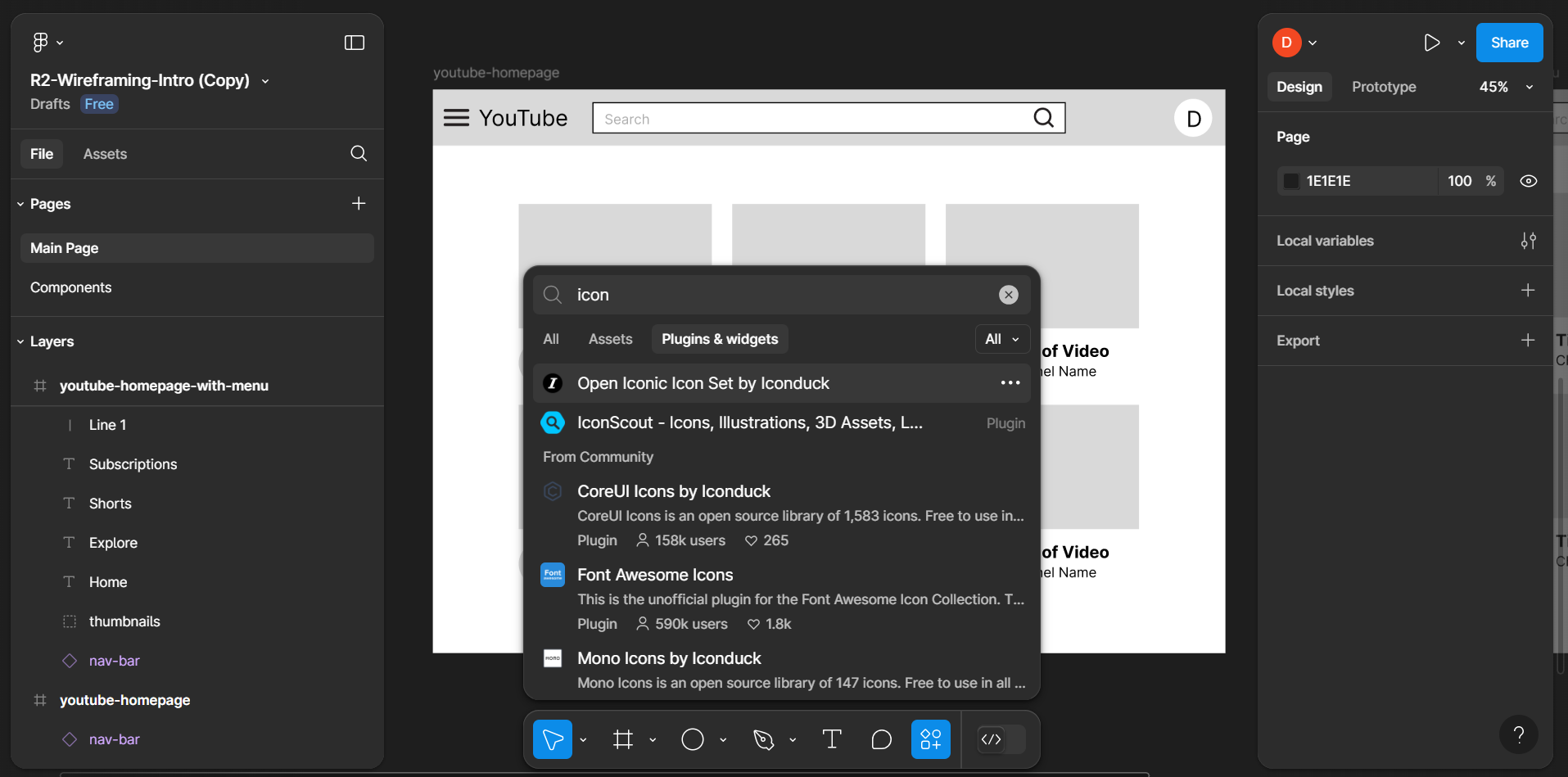Open the help question mark button
The image size is (1568, 777).
(x=1519, y=734)
